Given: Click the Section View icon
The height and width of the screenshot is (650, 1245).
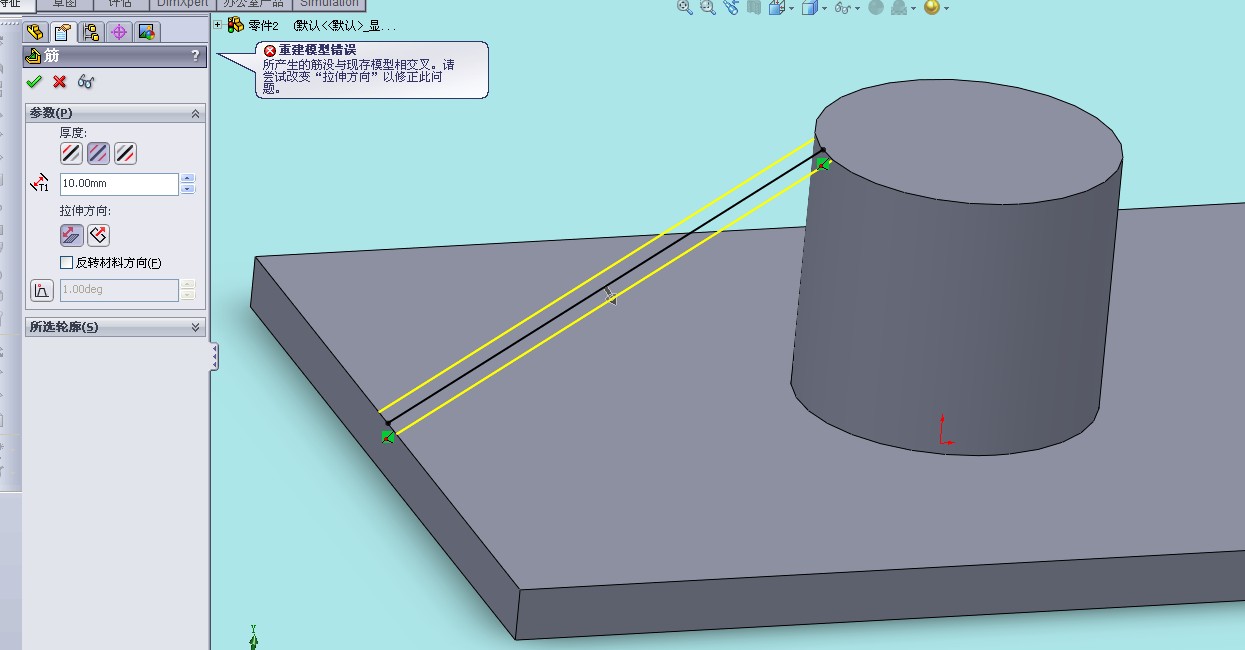Looking at the screenshot, I should (754, 7).
